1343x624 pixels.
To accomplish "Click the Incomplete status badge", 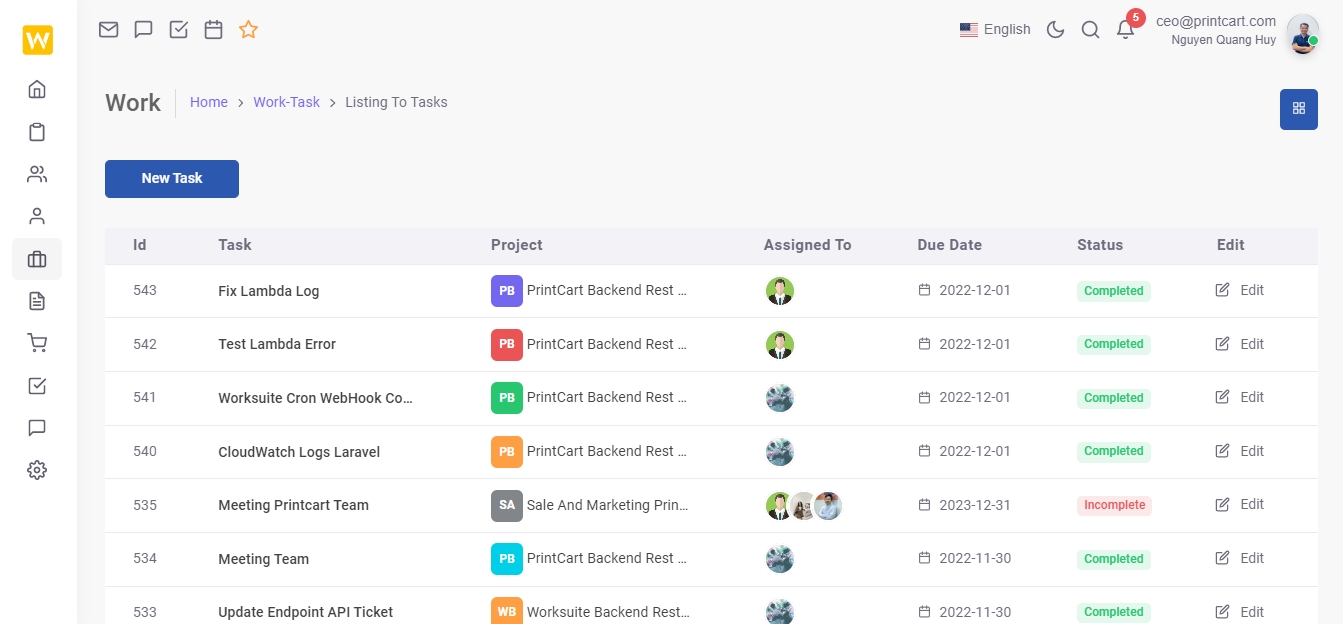I will tap(1114, 505).
